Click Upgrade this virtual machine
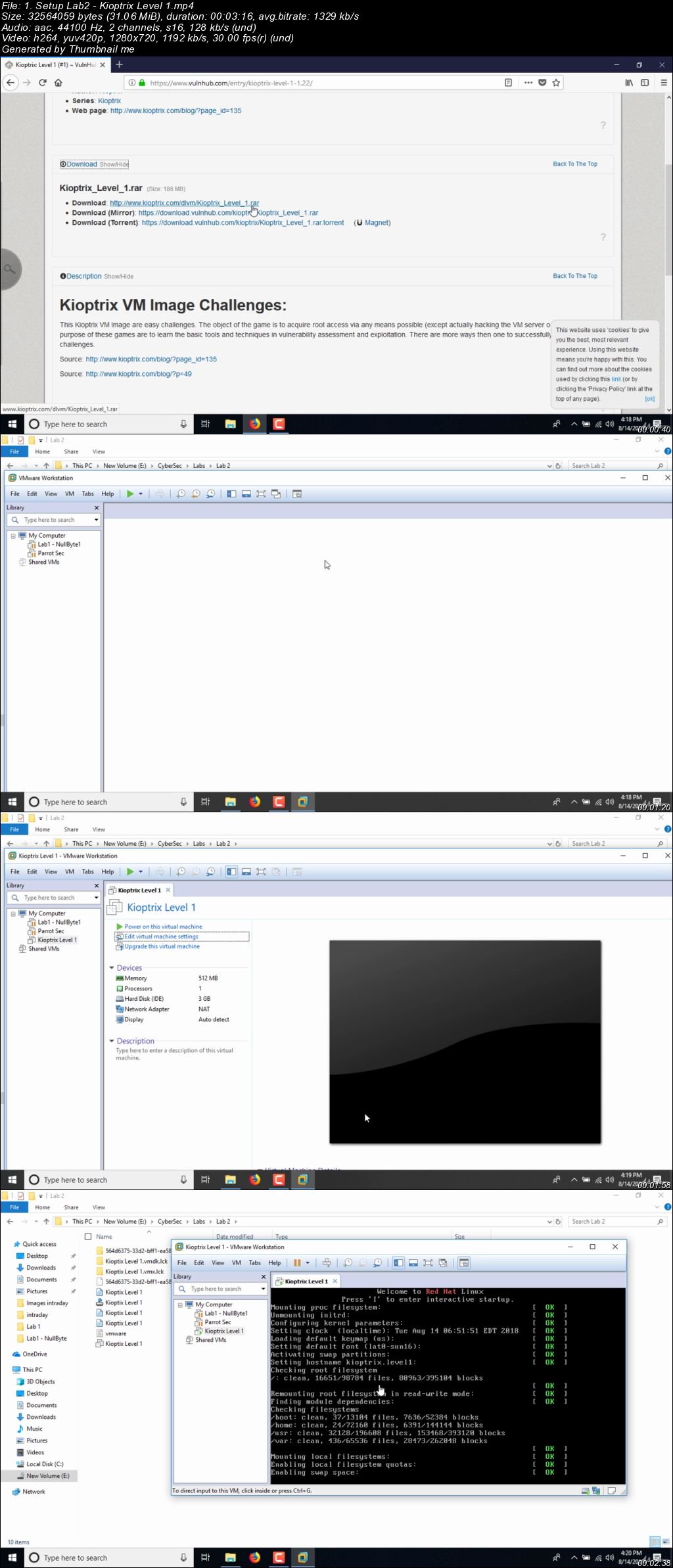This screenshot has height=1568, width=673. click(158, 946)
